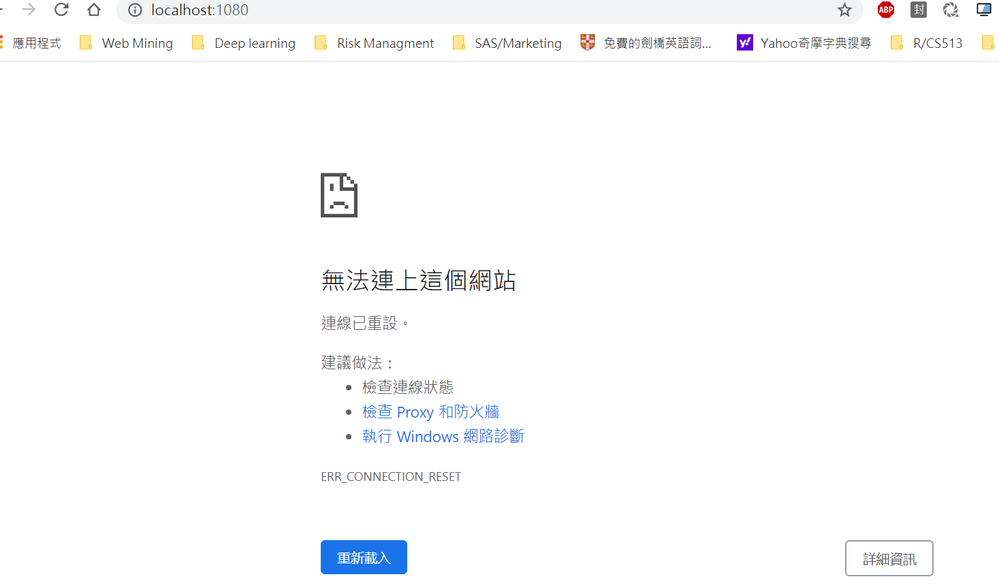999x588 pixels.
Task: Open the Yahoo奇摩字典搜尋 bookmark
Action: click(x=804, y=43)
